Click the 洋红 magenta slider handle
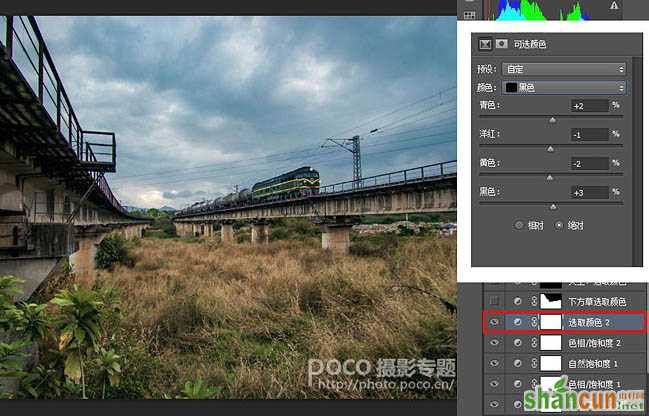The width and height of the screenshot is (649, 416). click(550, 149)
